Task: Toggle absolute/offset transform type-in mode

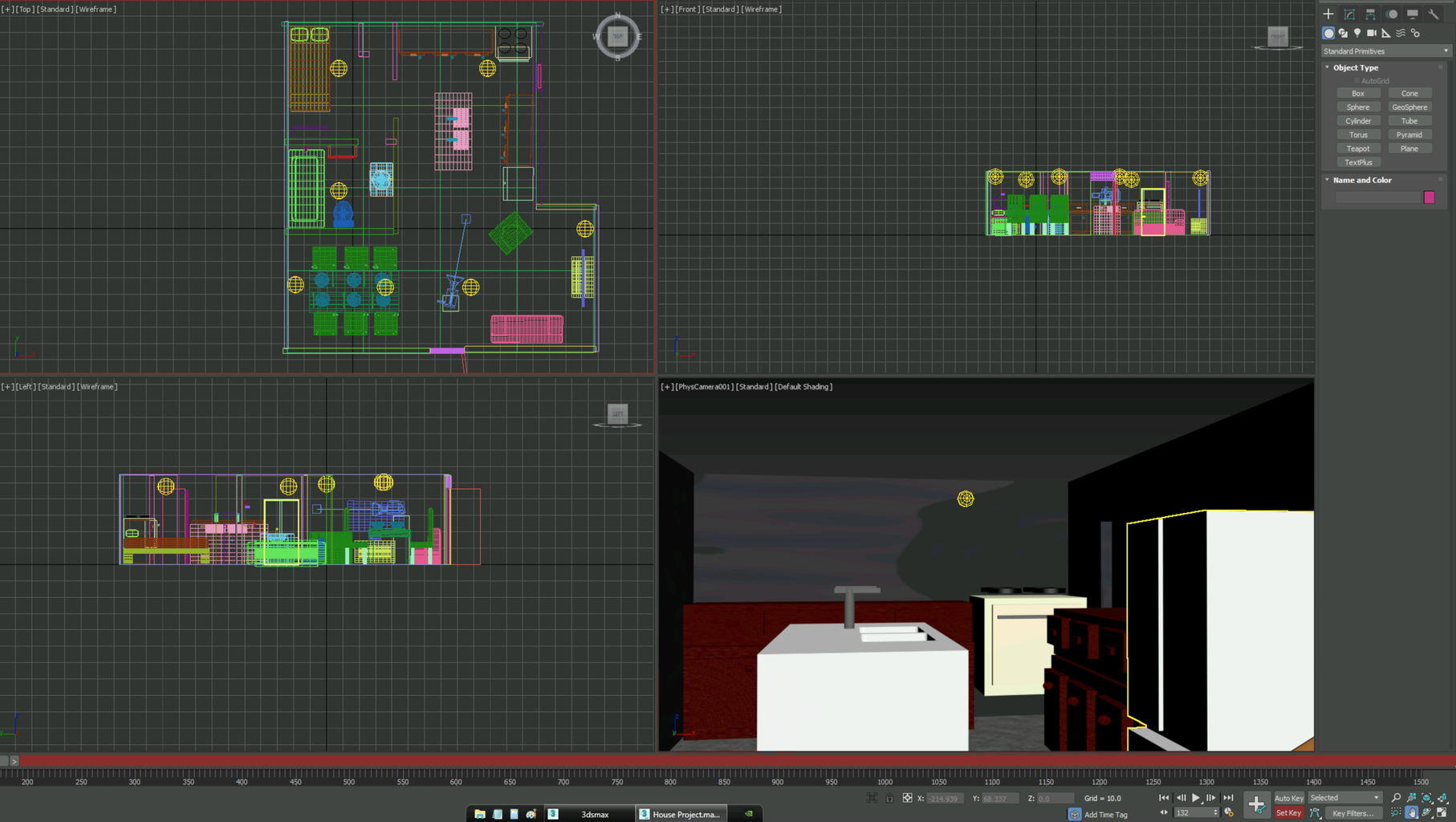Action: 907,798
